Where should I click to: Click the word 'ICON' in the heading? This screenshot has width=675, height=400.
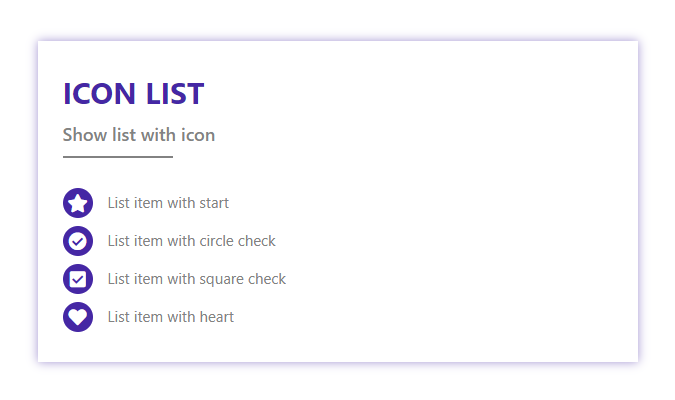coord(99,93)
